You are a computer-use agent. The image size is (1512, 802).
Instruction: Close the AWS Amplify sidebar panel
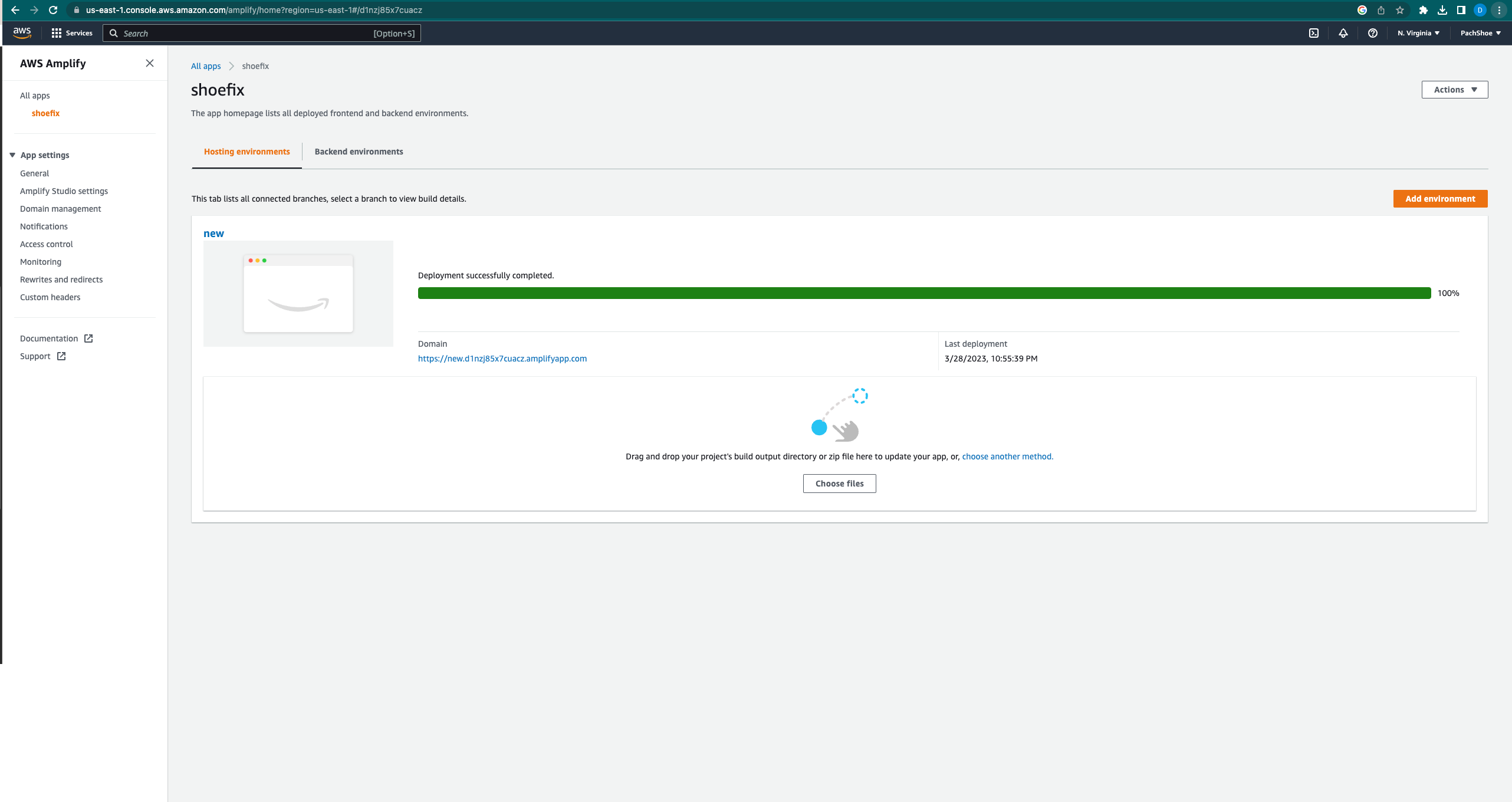pyautogui.click(x=149, y=63)
